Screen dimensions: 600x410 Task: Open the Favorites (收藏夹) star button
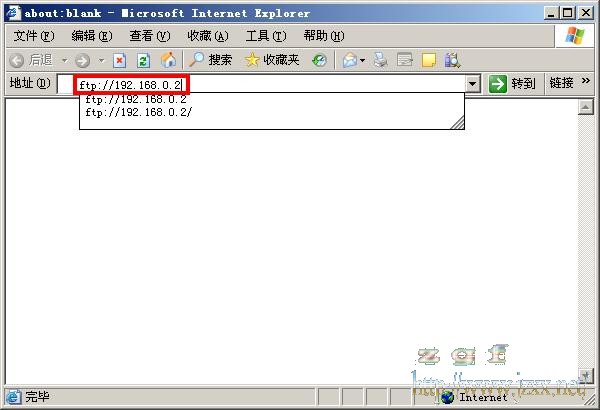[272, 60]
